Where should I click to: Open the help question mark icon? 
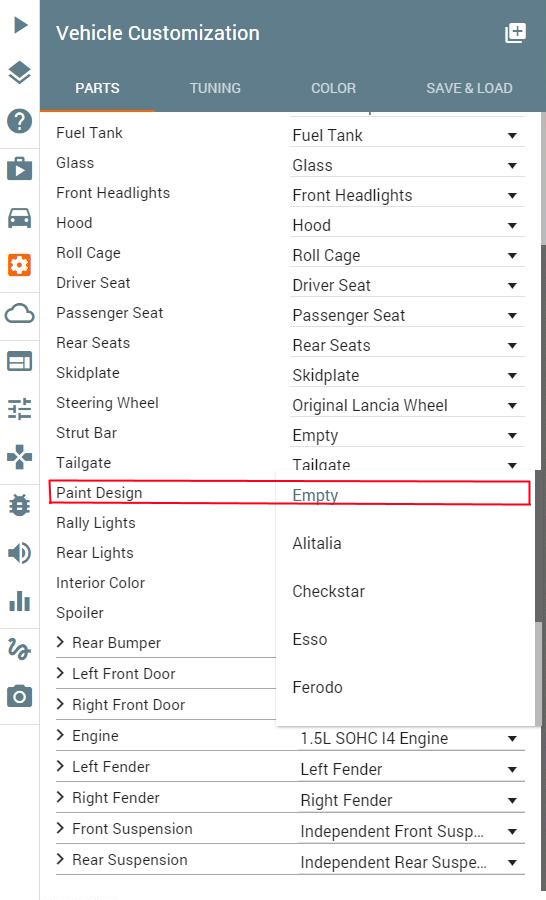(20, 121)
